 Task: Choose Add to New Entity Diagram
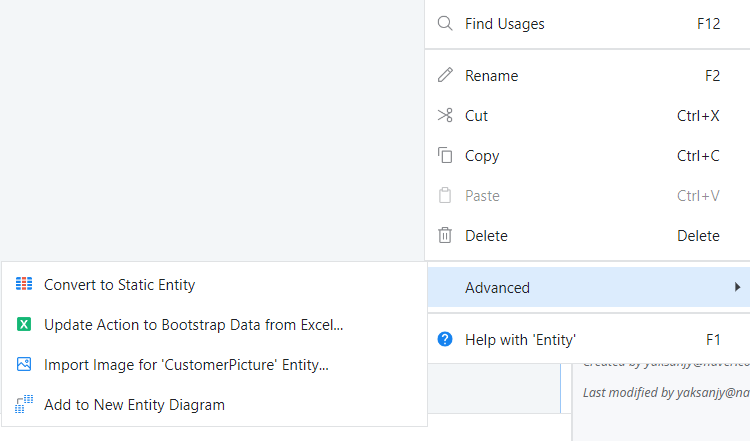pos(134,405)
